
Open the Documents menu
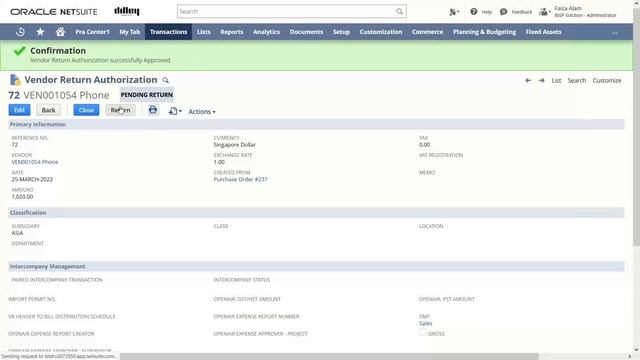307,32
